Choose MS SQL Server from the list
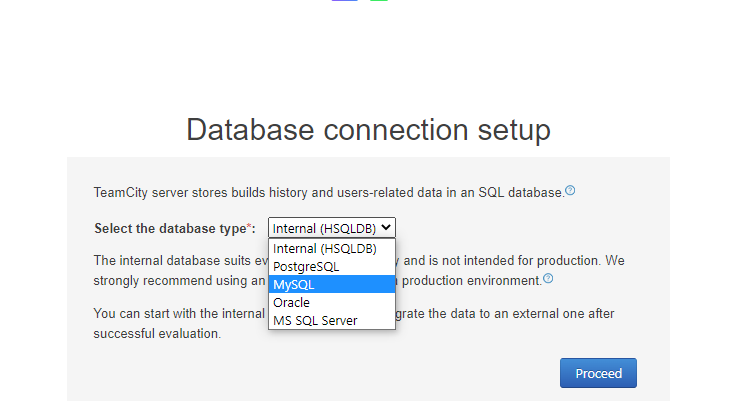 (x=332, y=320)
